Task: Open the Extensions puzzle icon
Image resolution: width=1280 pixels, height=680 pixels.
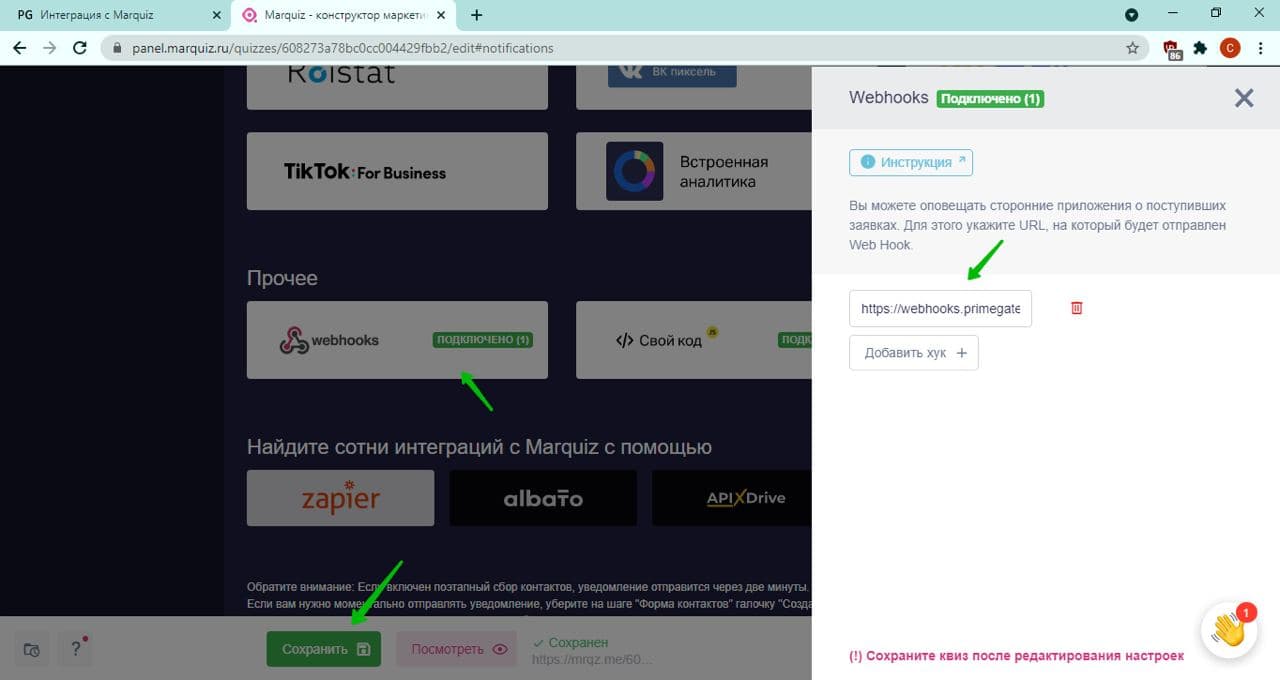Action: click(1201, 47)
